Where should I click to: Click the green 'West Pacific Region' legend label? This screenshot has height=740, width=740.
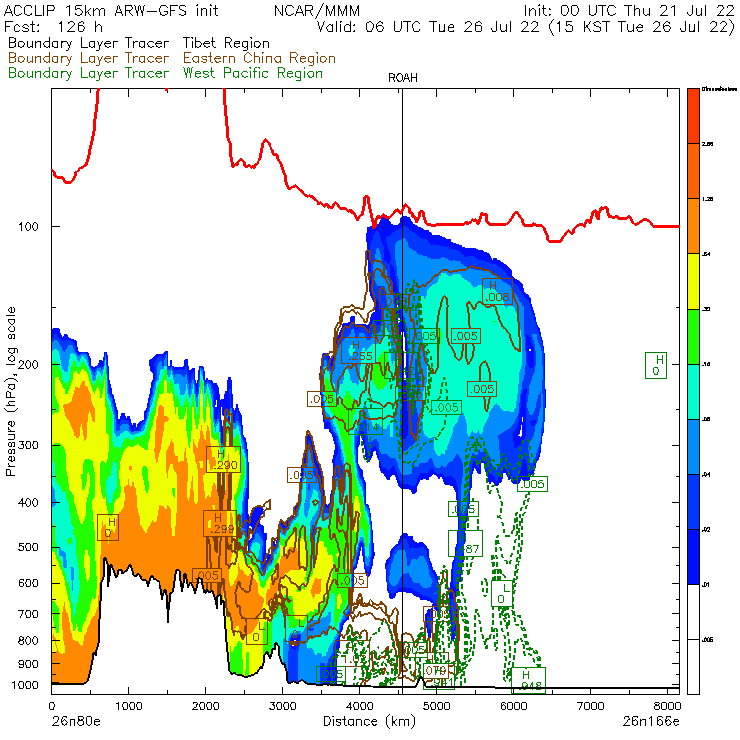coord(253,73)
